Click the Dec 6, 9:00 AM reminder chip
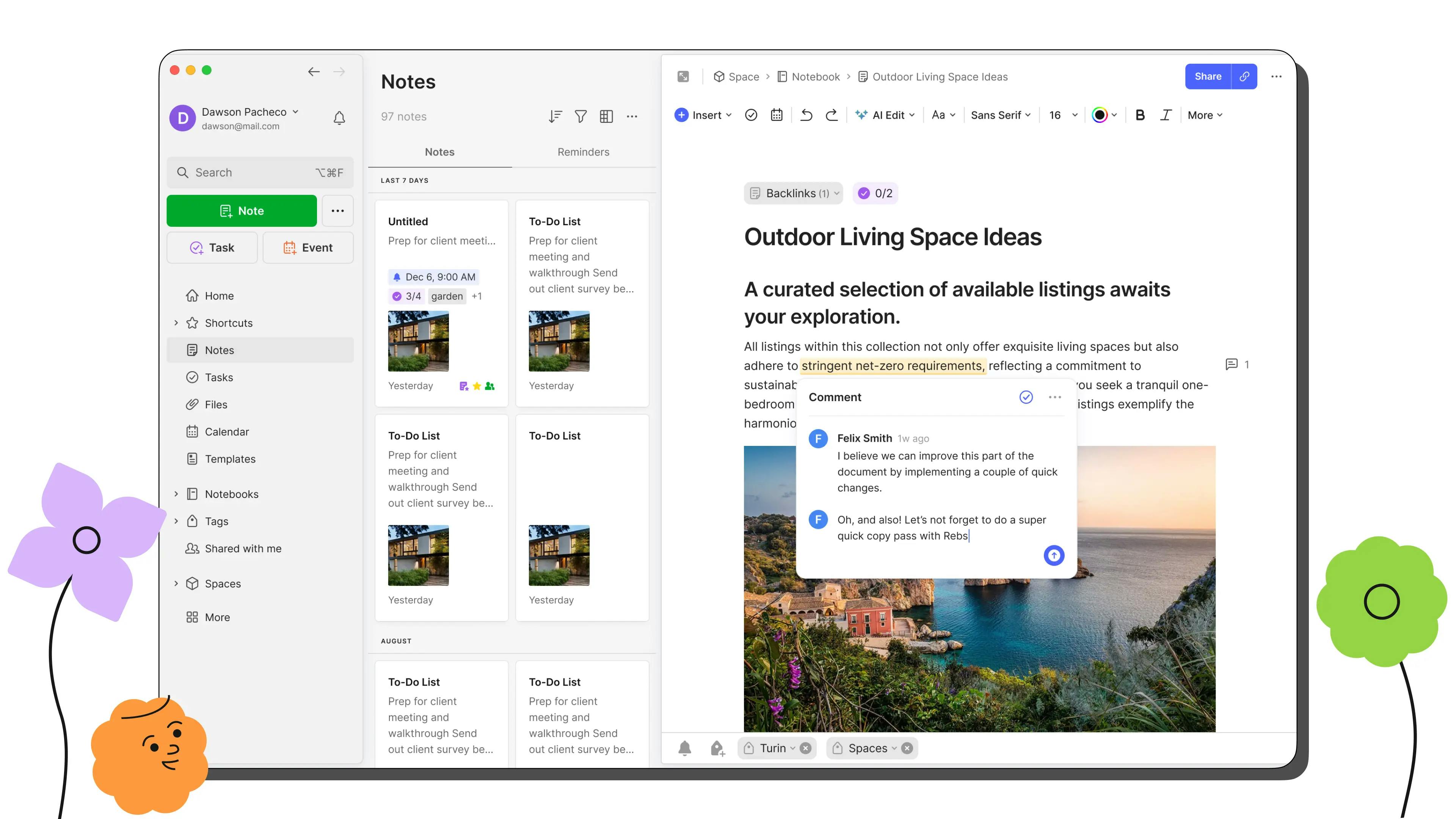 [433, 277]
